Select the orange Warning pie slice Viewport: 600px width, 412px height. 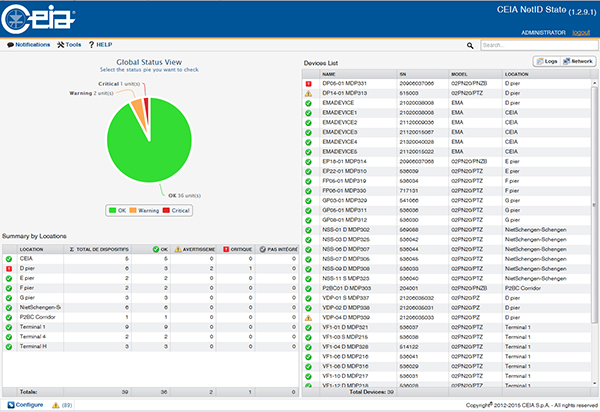coord(139,111)
